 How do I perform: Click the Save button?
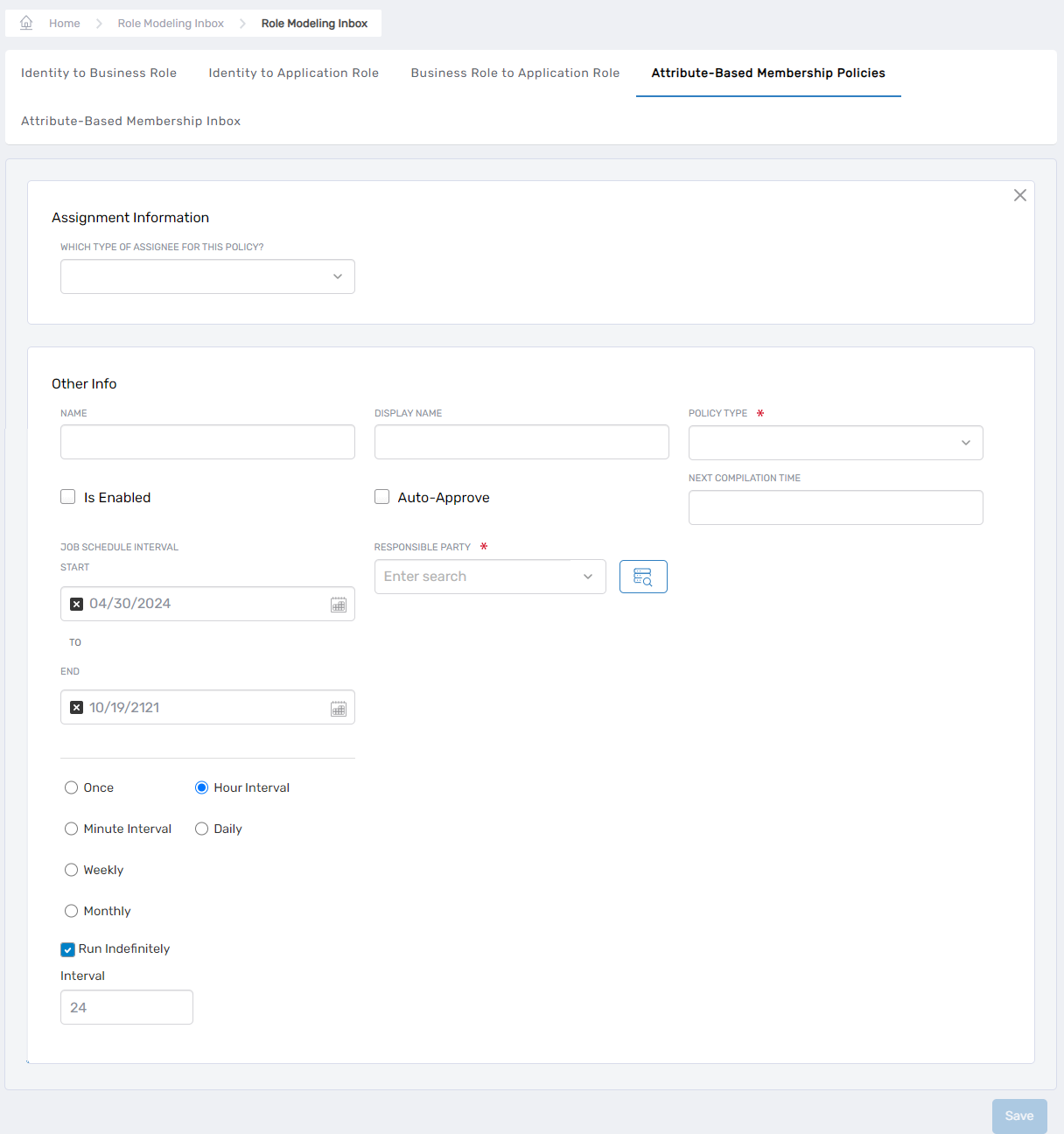(1018, 1116)
